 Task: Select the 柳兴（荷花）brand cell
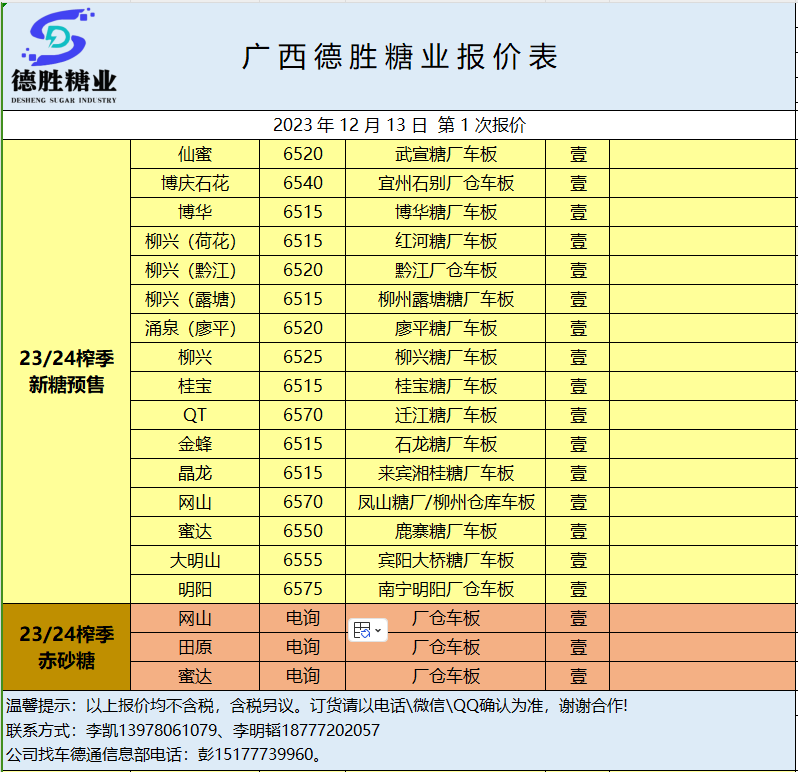pyautogui.click(x=195, y=241)
